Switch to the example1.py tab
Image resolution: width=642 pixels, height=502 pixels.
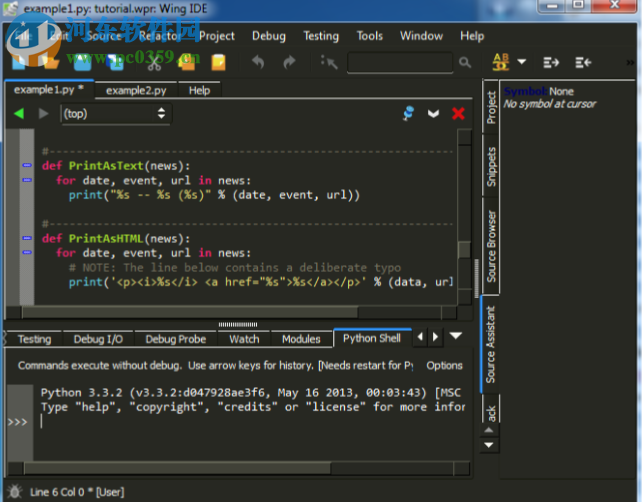click(49, 90)
